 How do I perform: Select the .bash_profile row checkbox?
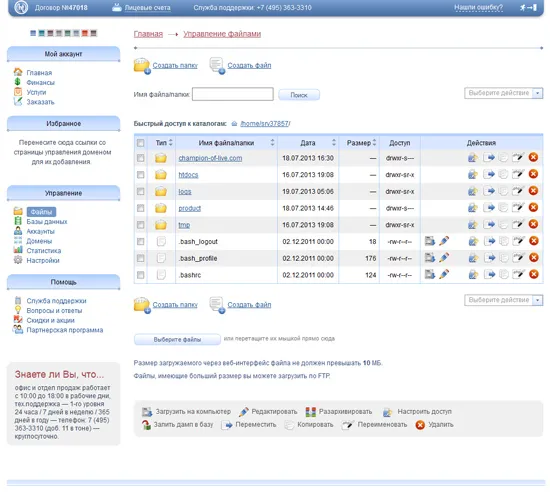tap(141, 258)
